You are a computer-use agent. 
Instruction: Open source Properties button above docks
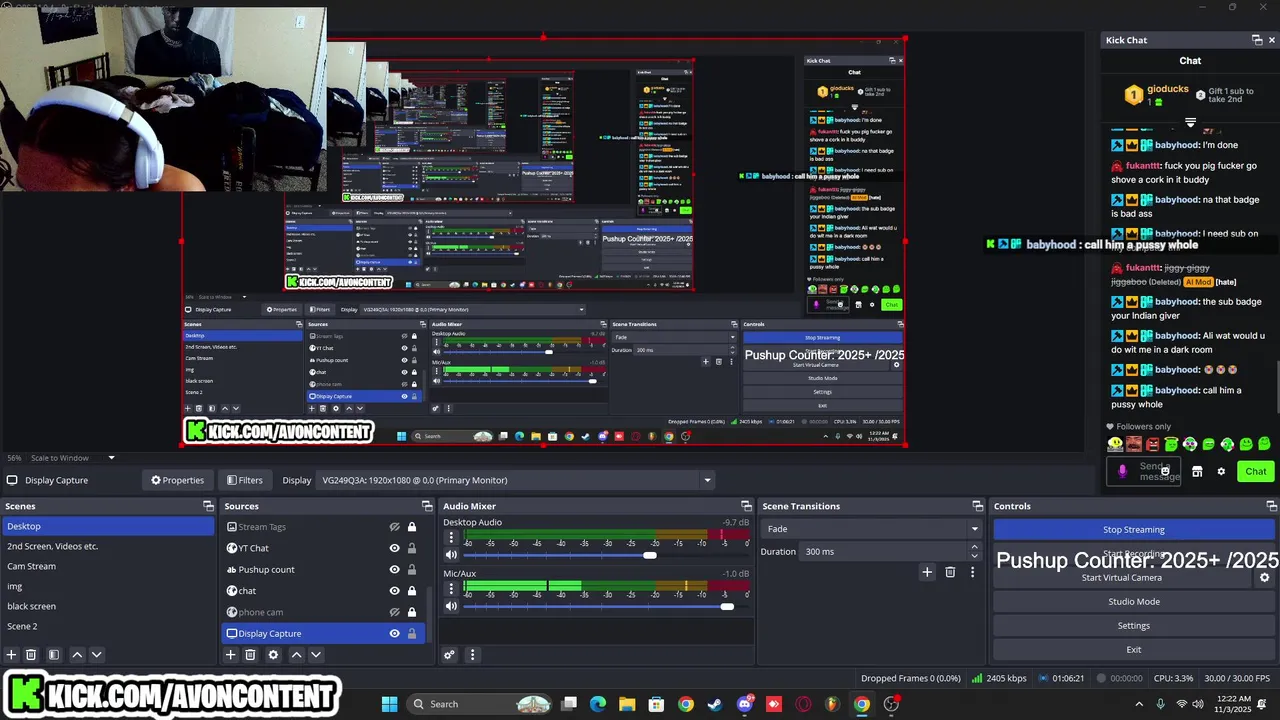coord(177,480)
